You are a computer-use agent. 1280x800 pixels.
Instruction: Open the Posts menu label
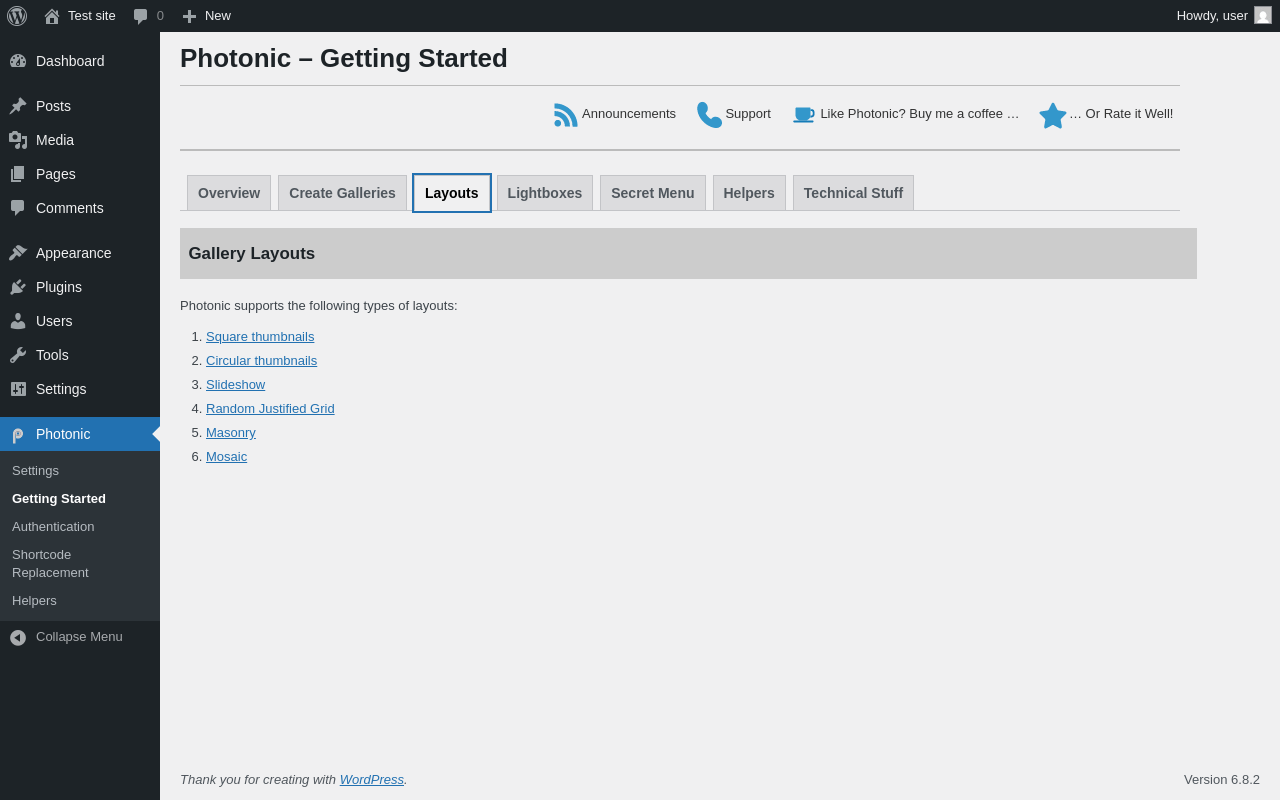point(53,106)
